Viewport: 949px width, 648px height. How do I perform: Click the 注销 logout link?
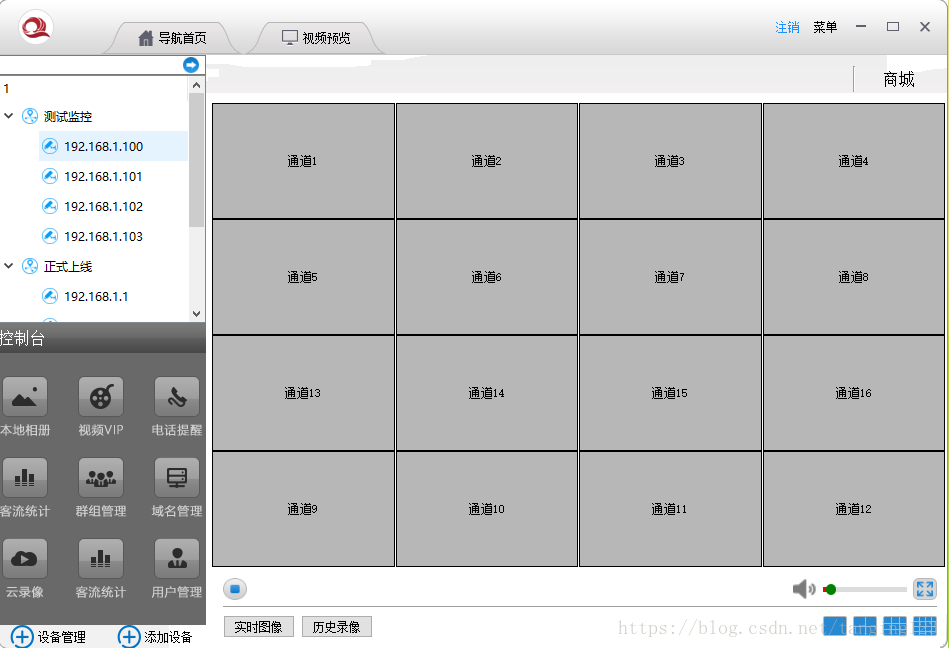[787, 27]
